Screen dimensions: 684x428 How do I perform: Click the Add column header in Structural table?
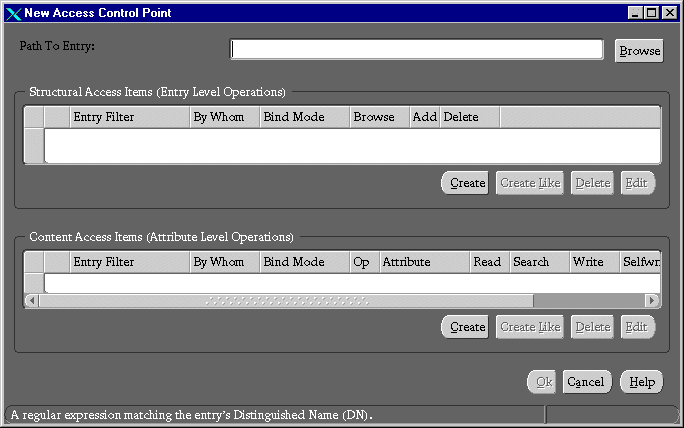(x=424, y=117)
